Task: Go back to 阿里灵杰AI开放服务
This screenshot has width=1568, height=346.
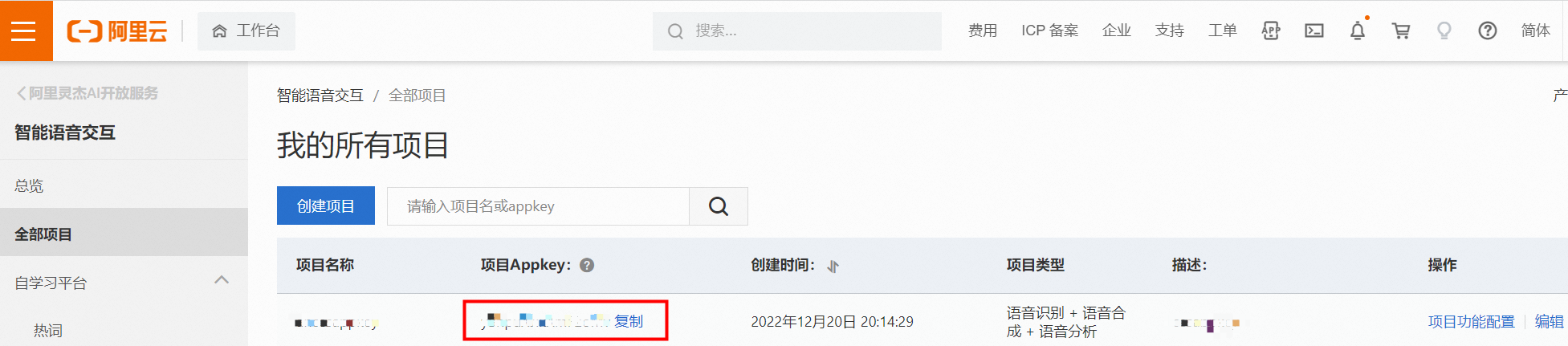Action: [x=88, y=93]
